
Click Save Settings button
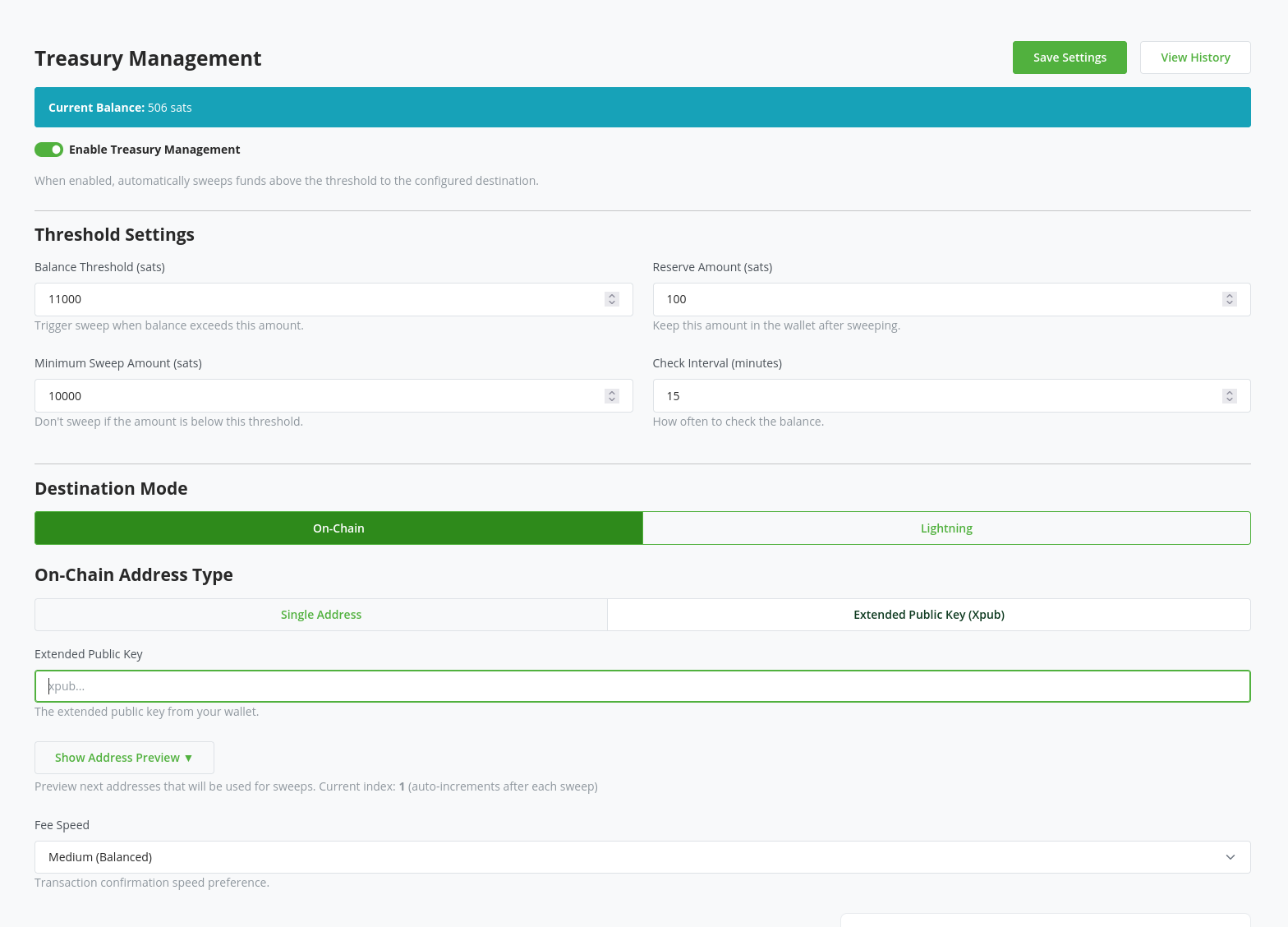pyautogui.click(x=1069, y=58)
